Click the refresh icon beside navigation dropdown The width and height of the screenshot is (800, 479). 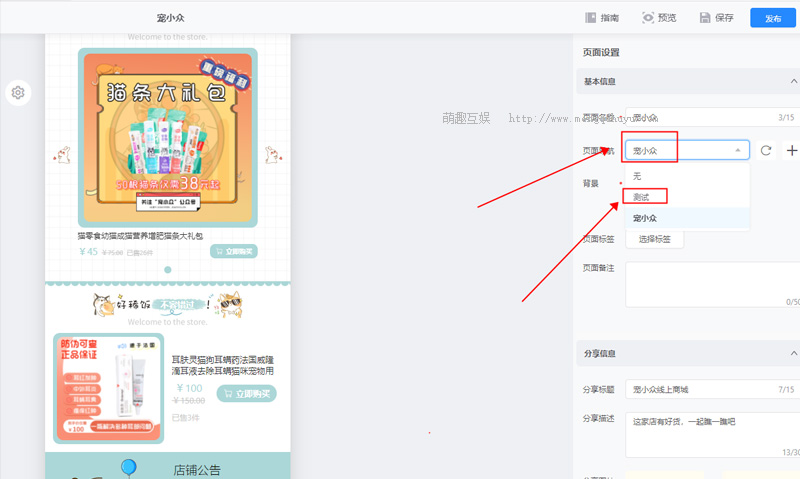tap(766, 150)
